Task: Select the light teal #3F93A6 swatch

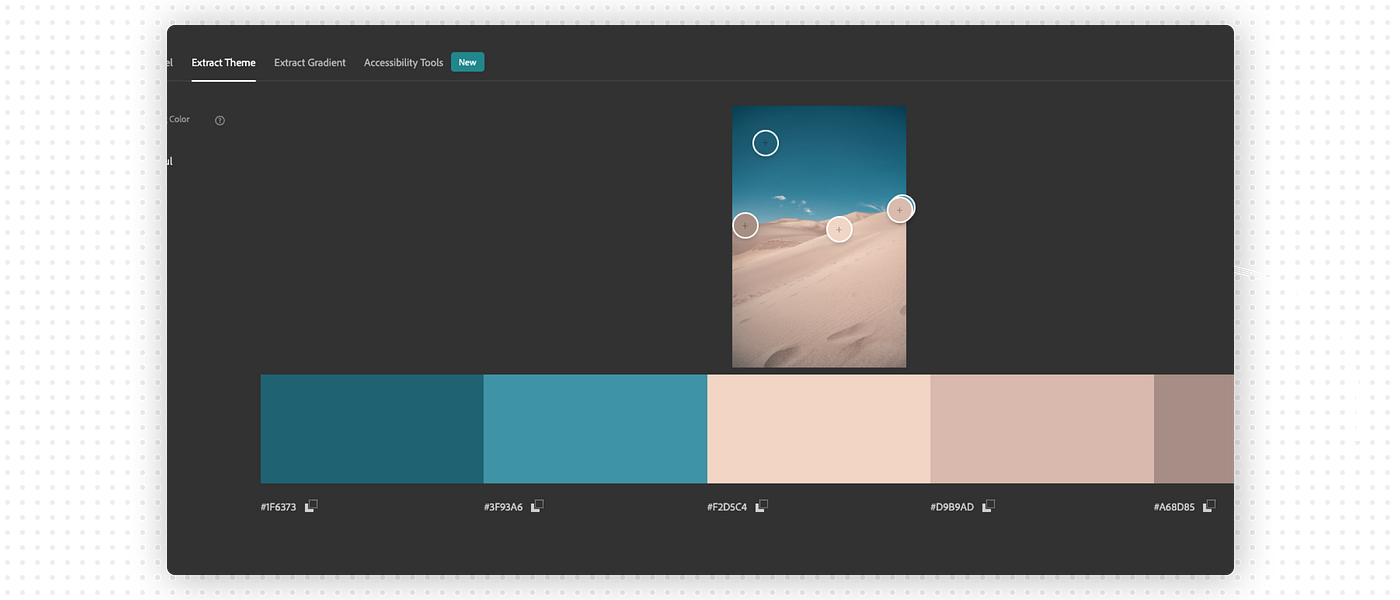Action: (595, 429)
